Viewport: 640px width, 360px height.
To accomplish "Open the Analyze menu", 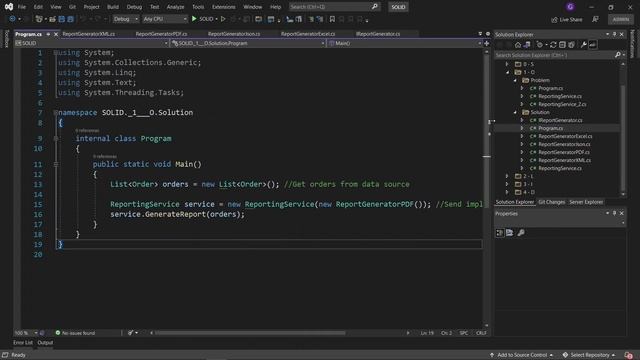I will (175, 7).
